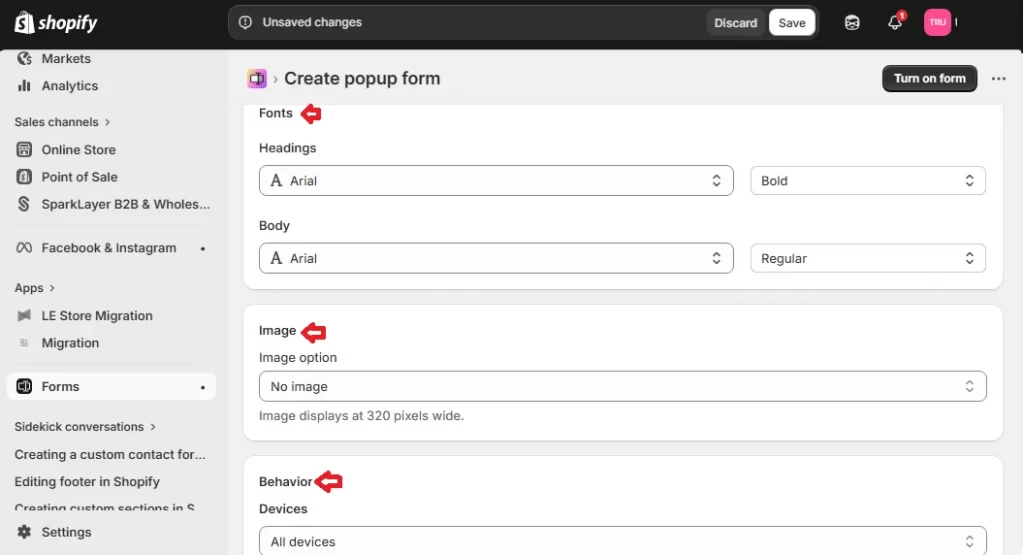Image resolution: width=1024 pixels, height=555 pixels.
Task: Open the Body Regular weight dropdown
Action: click(868, 259)
